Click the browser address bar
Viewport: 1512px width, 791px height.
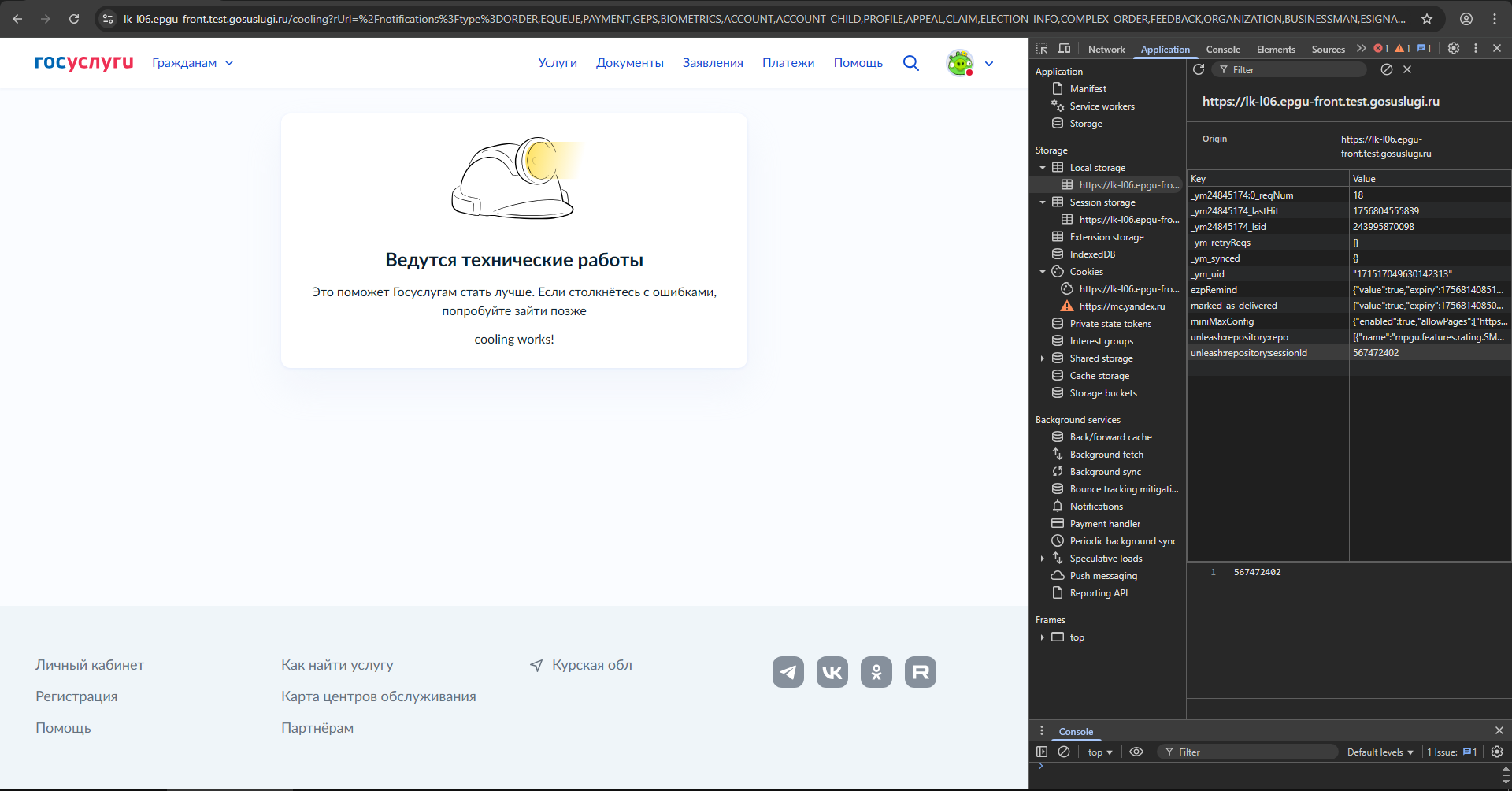click(764, 19)
